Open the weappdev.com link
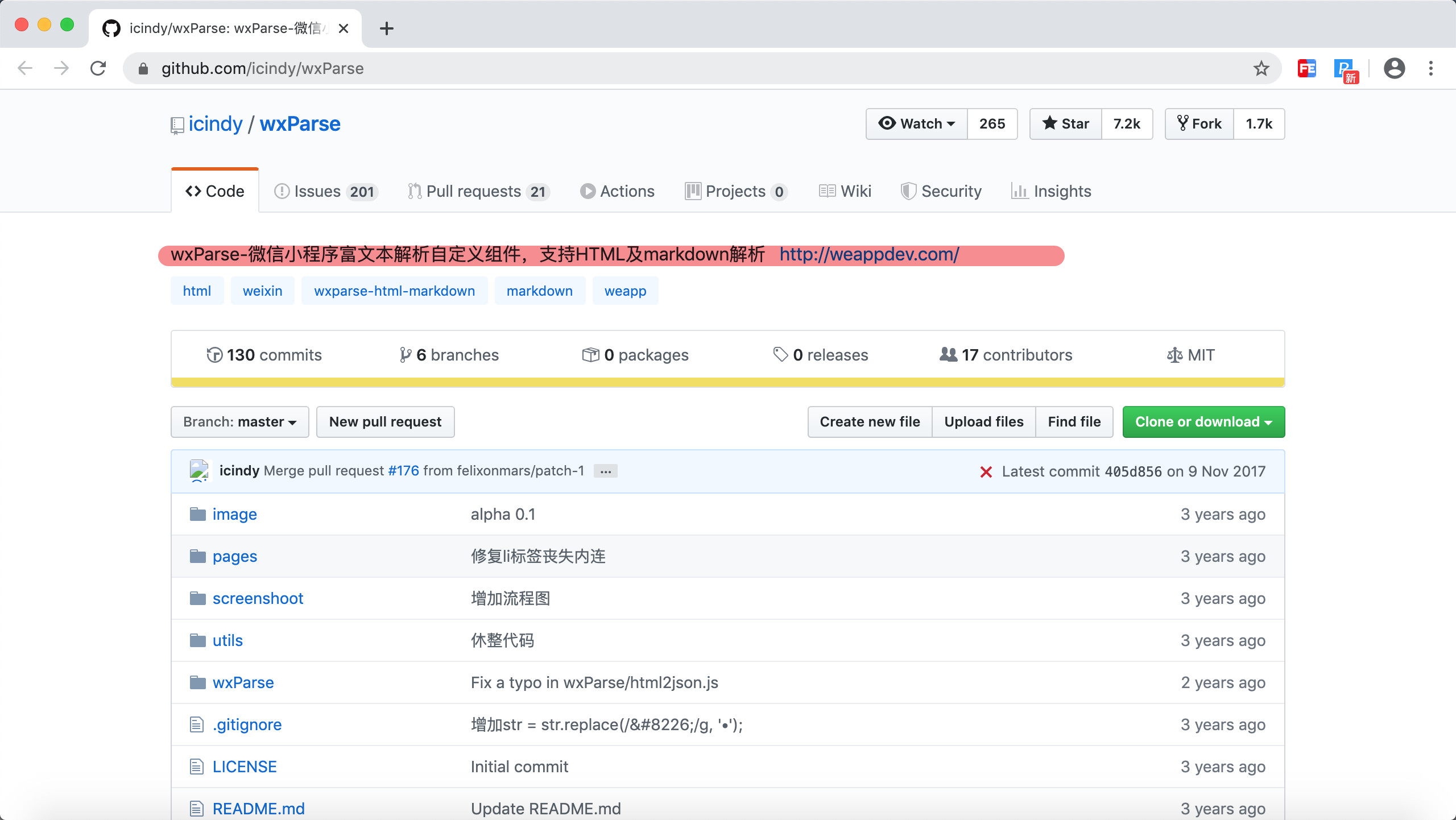Image resolution: width=1456 pixels, height=820 pixels. (x=869, y=254)
